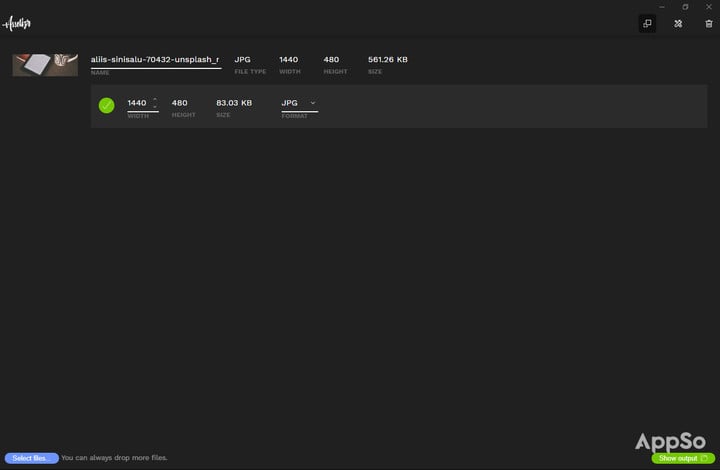The image size is (720, 470).
Task: Edit the file name aliis-sinisalu field
Action: 156,60
